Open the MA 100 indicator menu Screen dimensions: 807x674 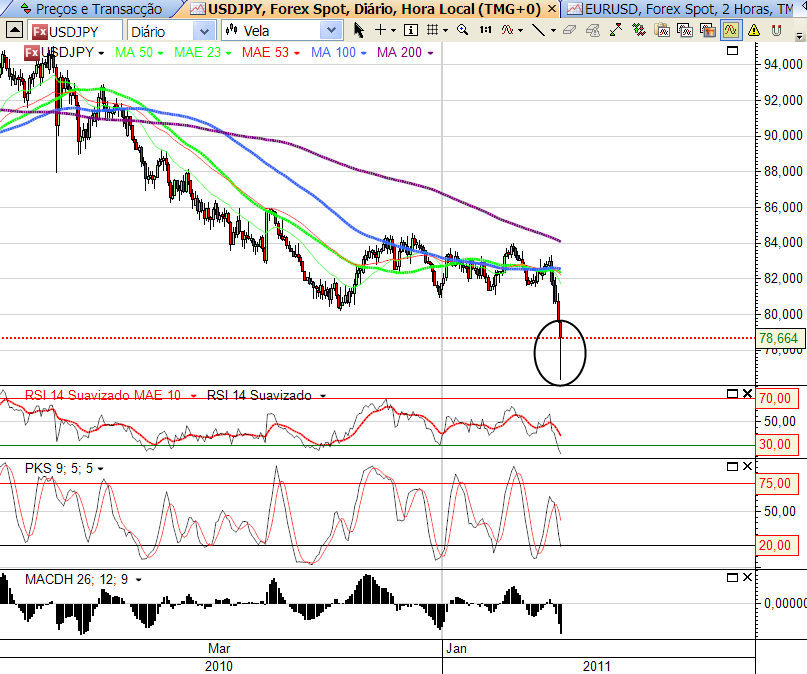click(x=363, y=53)
